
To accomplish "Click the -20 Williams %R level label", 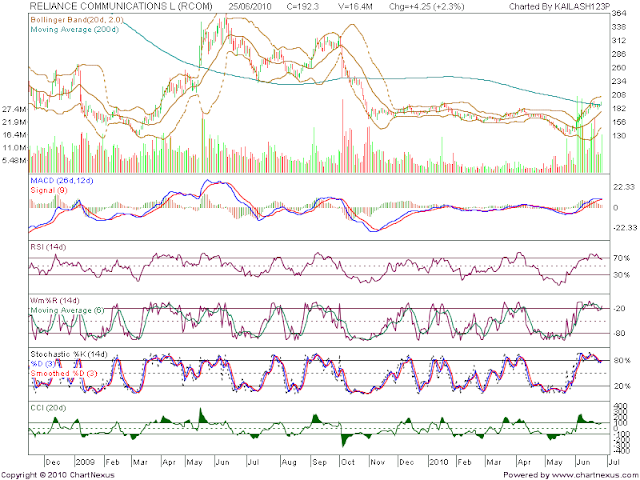I will (620, 309).
